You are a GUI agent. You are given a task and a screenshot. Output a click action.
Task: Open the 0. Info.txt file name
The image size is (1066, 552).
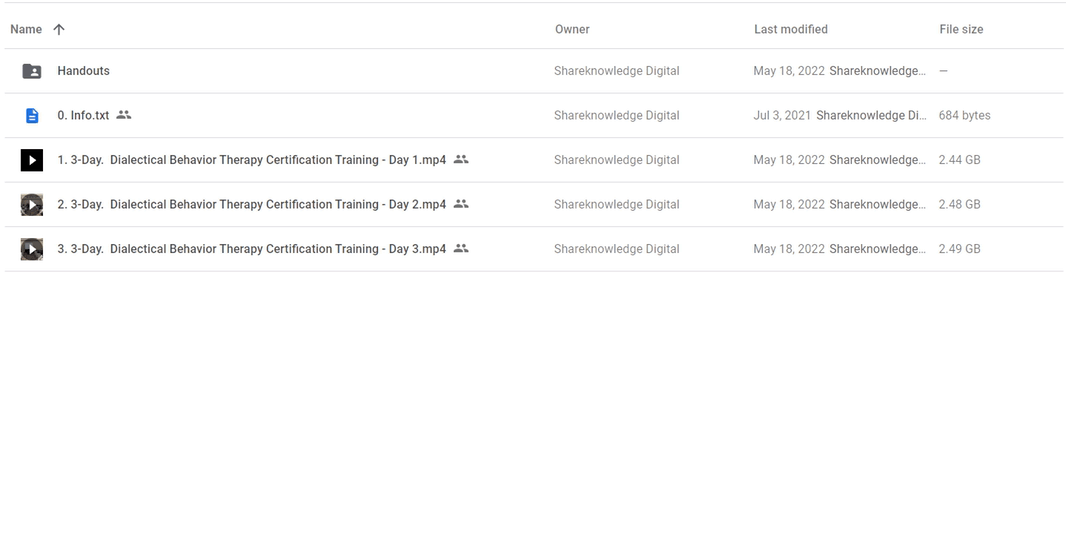tap(83, 116)
